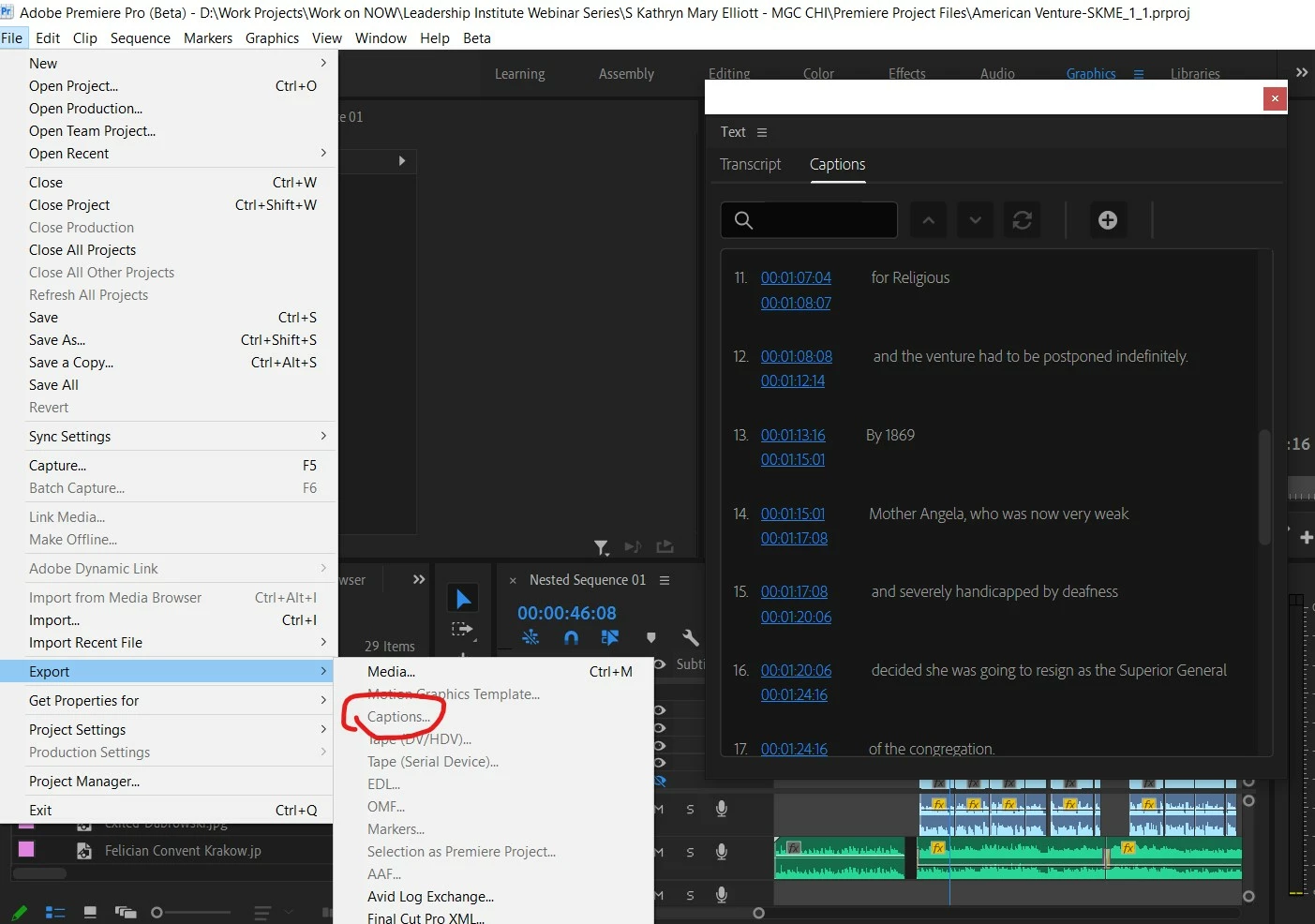Click the Project panel thumbnail zoom slider

[191, 912]
